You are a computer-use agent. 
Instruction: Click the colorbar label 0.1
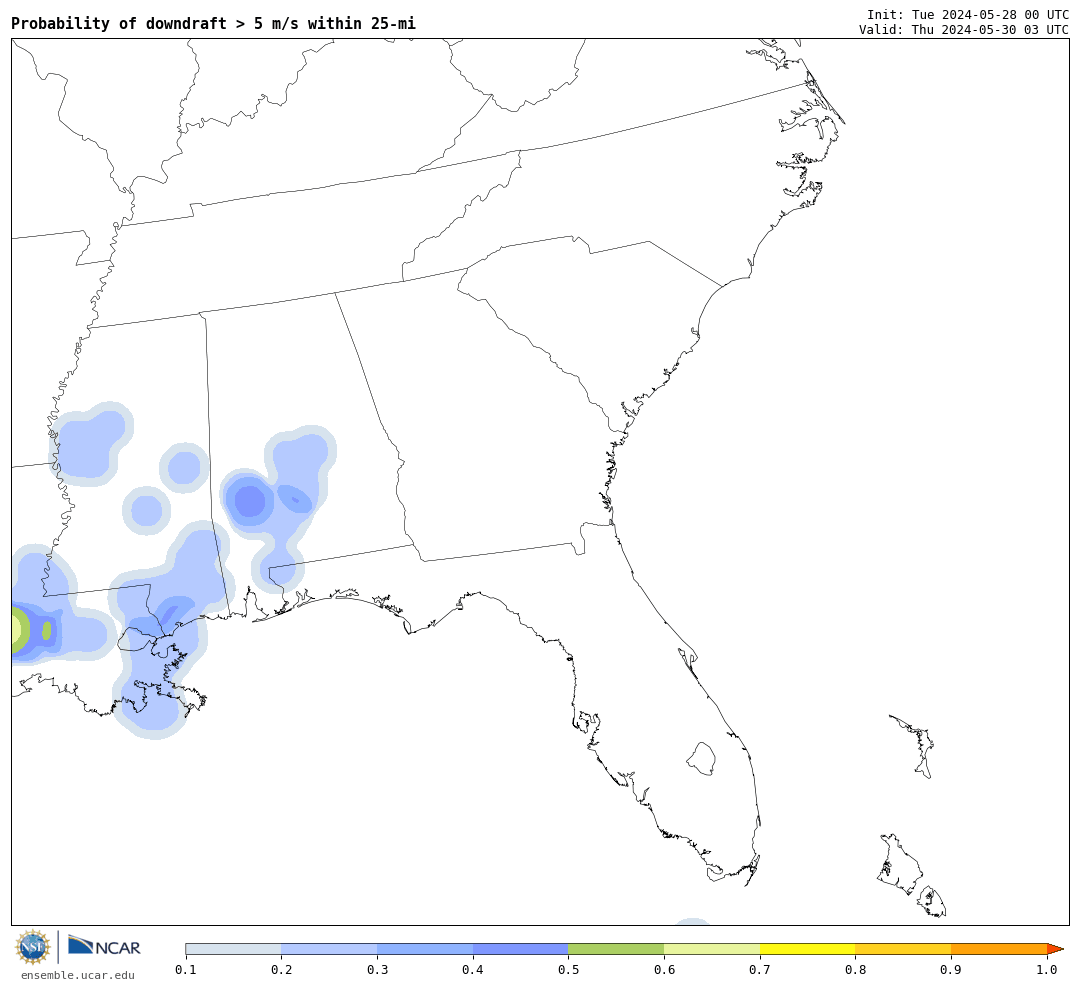point(185,970)
